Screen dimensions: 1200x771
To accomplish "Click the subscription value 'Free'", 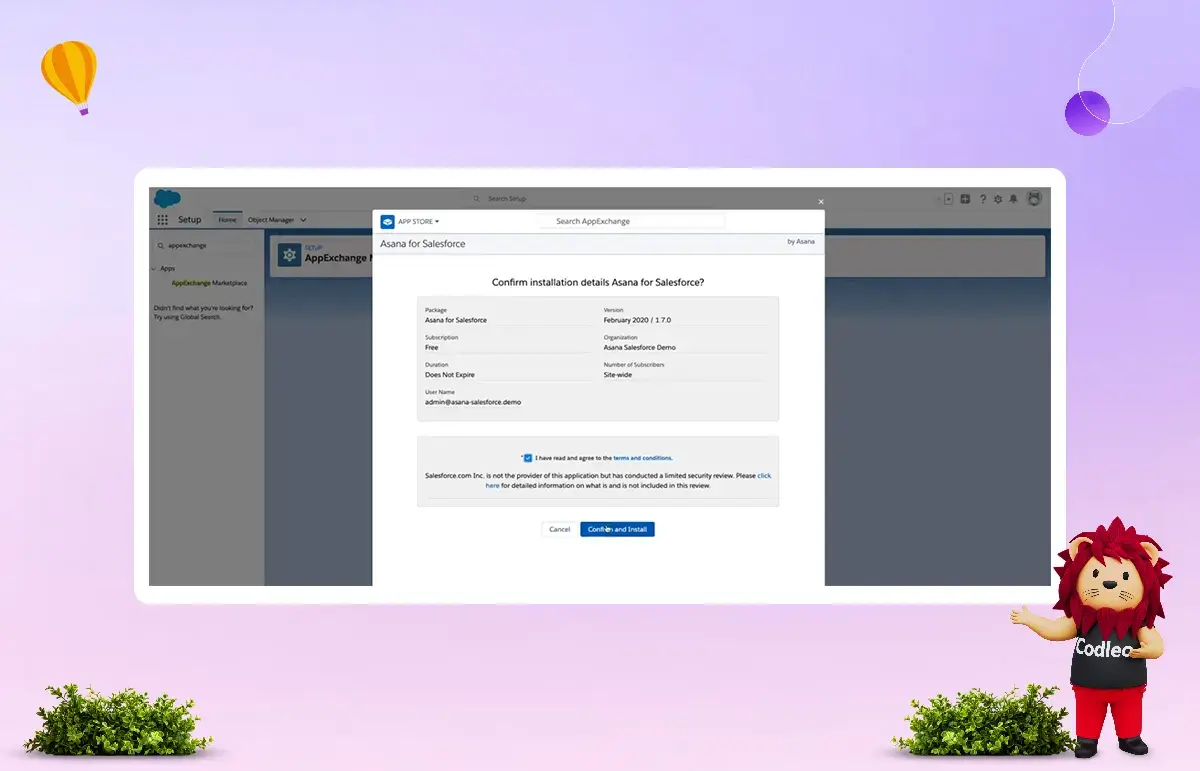I will click(432, 348).
